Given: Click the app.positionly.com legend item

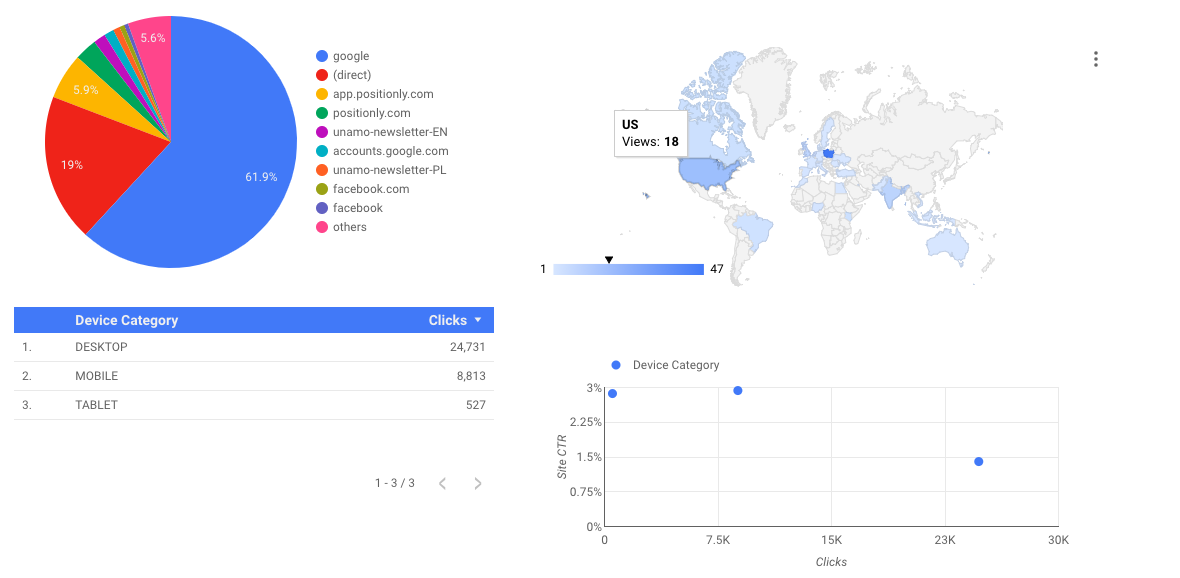Looking at the screenshot, I should [x=375, y=94].
